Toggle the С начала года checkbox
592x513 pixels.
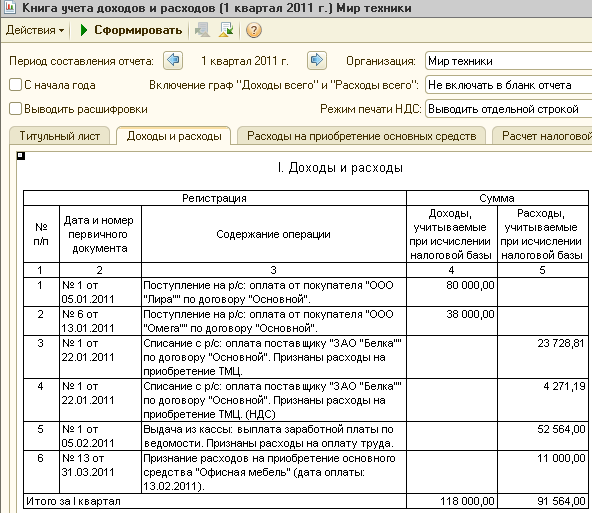[x=15, y=85]
